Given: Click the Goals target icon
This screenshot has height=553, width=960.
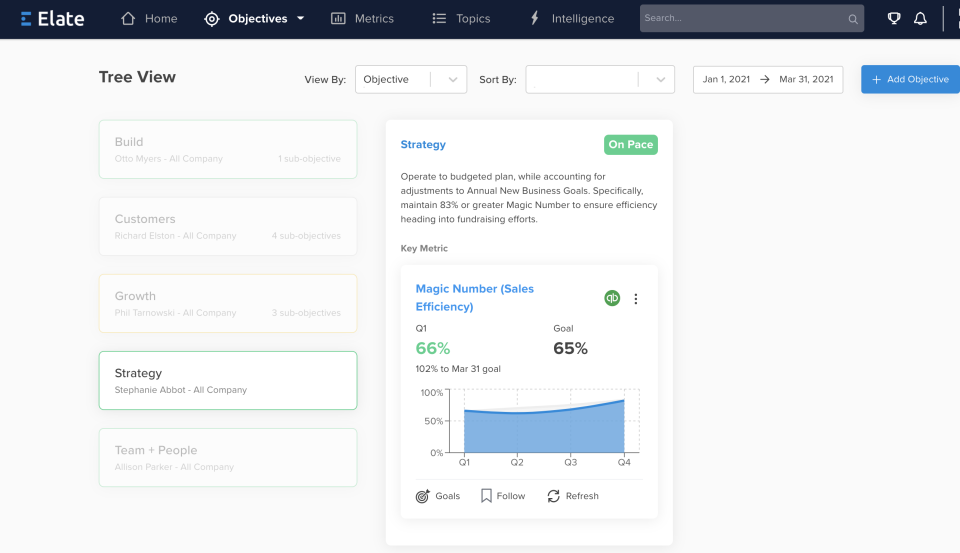Looking at the screenshot, I should pyautogui.click(x=422, y=496).
